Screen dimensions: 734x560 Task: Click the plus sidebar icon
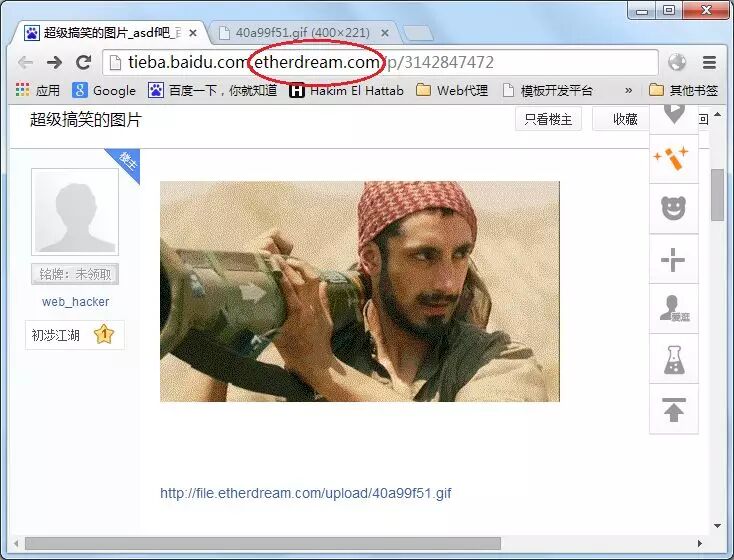coord(674,259)
